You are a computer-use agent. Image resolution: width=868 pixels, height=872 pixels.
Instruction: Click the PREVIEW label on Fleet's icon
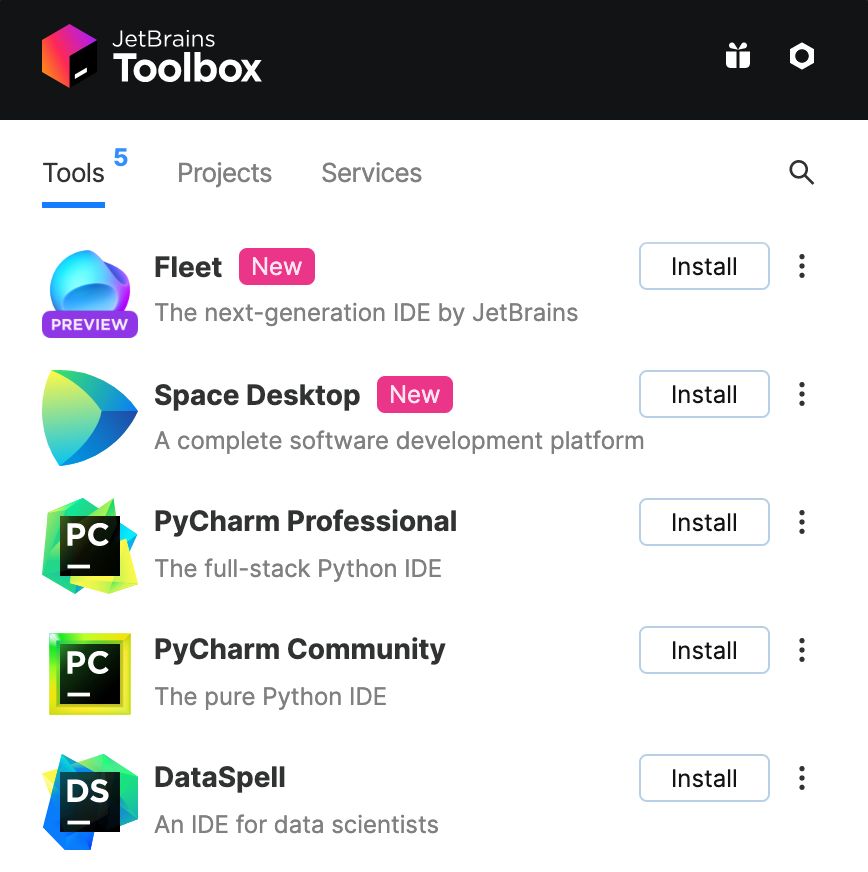pyautogui.click(x=89, y=325)
